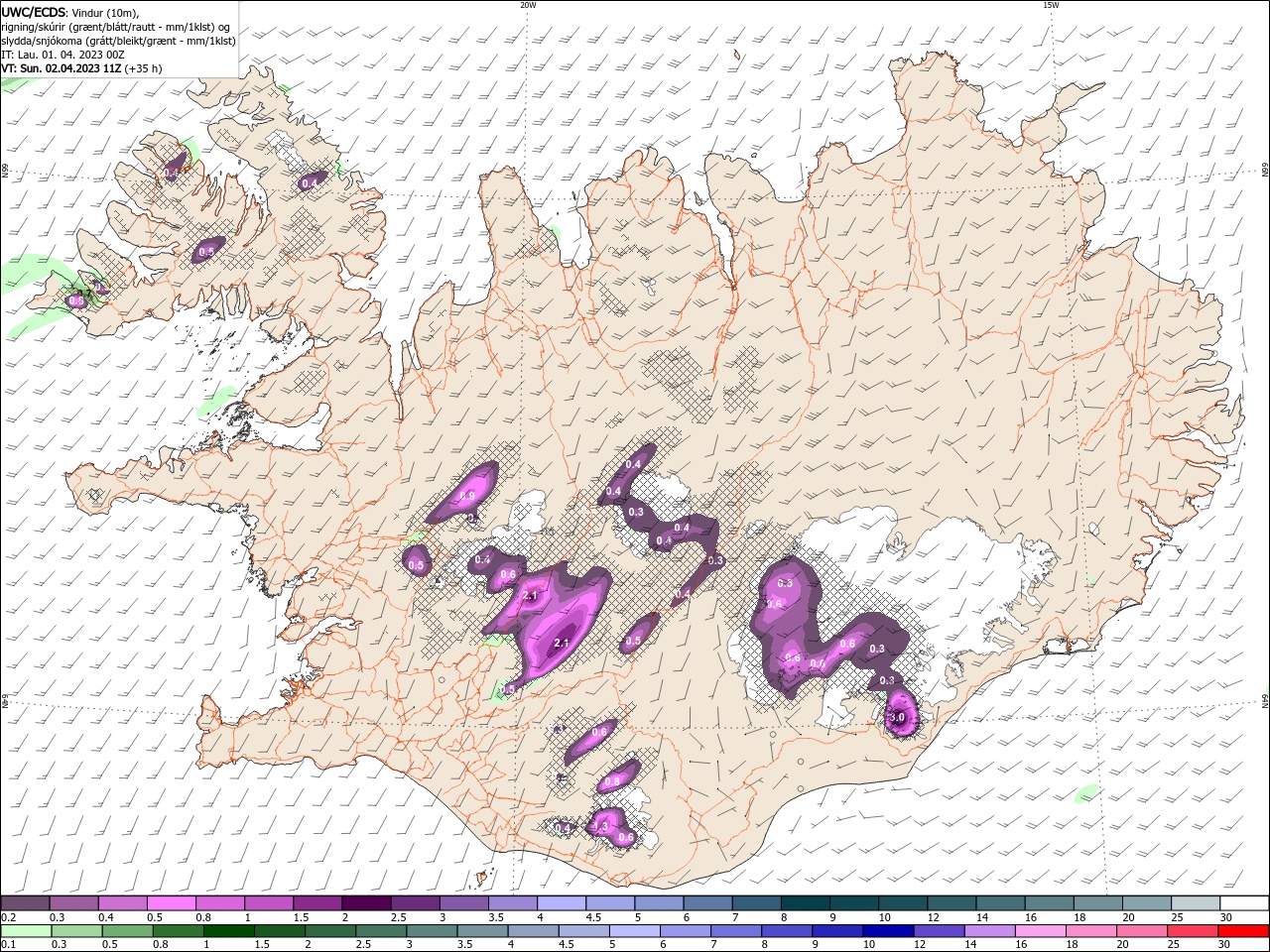Click the '1.3' snowfall value near the south coast

pyautogui.click(x=599, y=825)
